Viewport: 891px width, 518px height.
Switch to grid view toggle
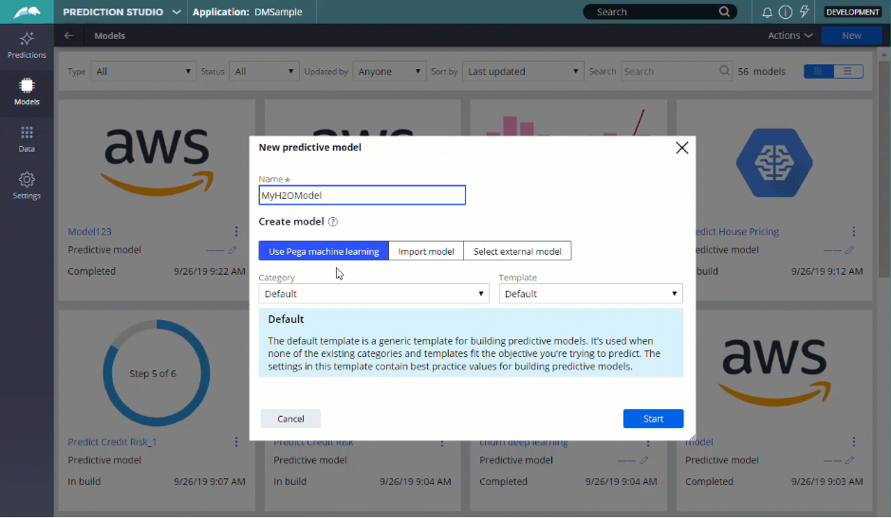coord(819,72)
